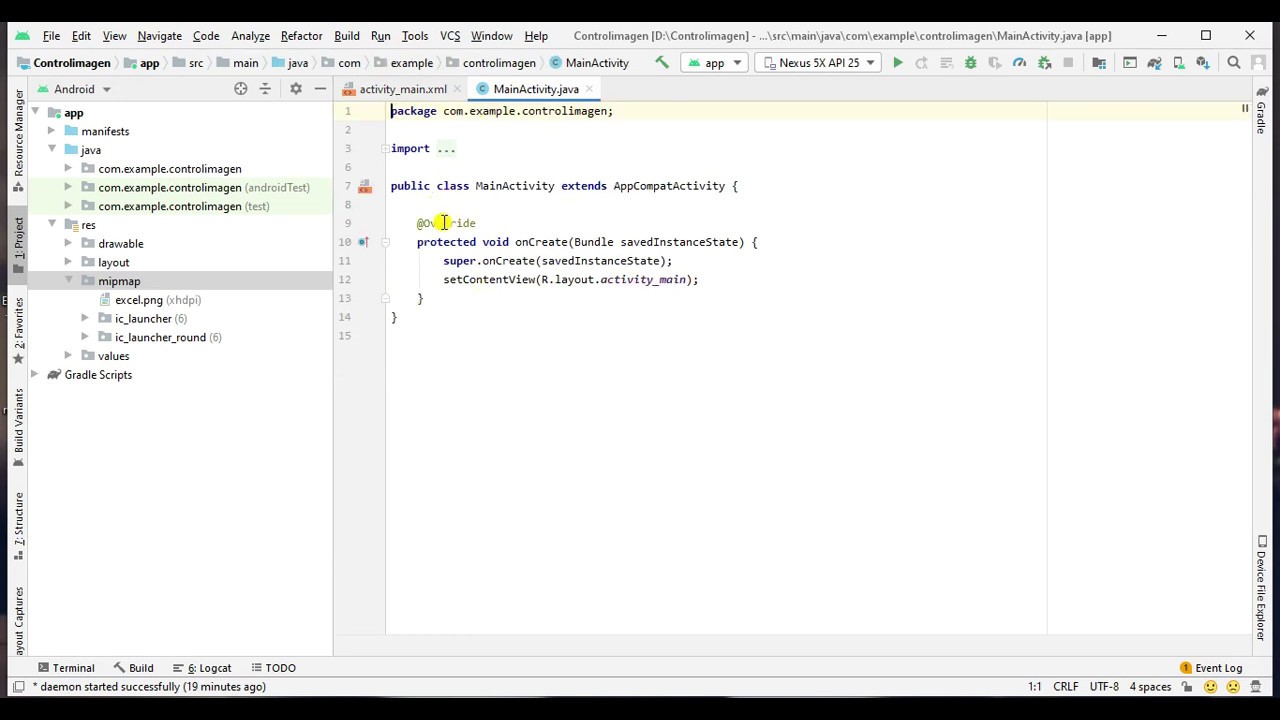
Task: Open the app run configuration dropdown
Action: pos(714,62)
